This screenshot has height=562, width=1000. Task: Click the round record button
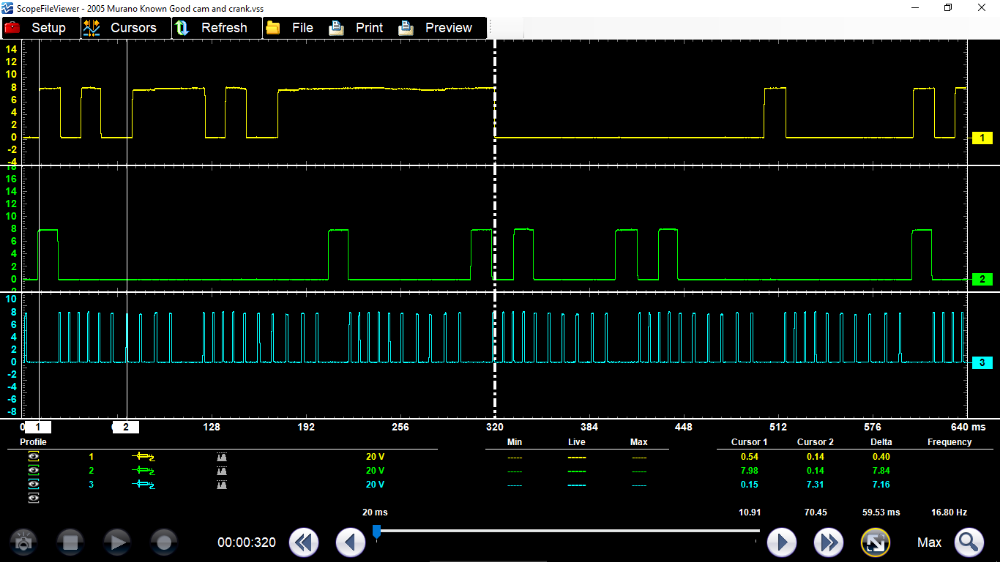click(x=164, y=543)
